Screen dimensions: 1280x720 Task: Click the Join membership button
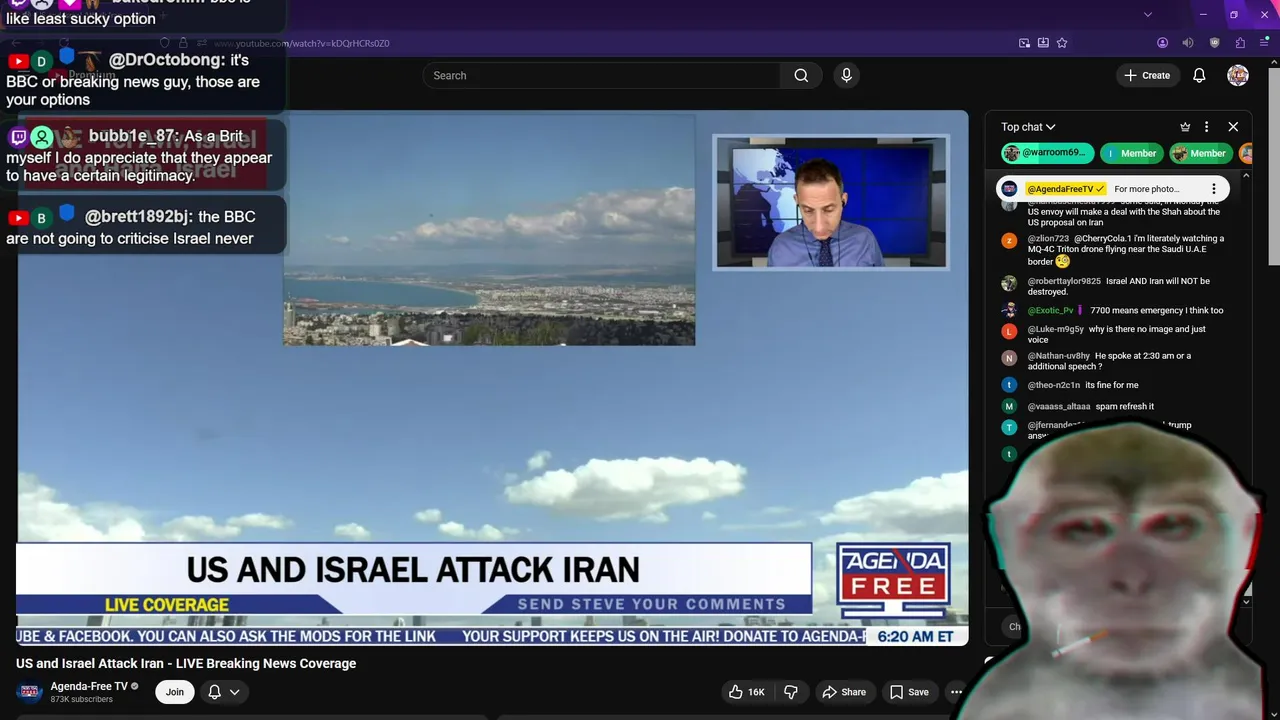point(175,692)
